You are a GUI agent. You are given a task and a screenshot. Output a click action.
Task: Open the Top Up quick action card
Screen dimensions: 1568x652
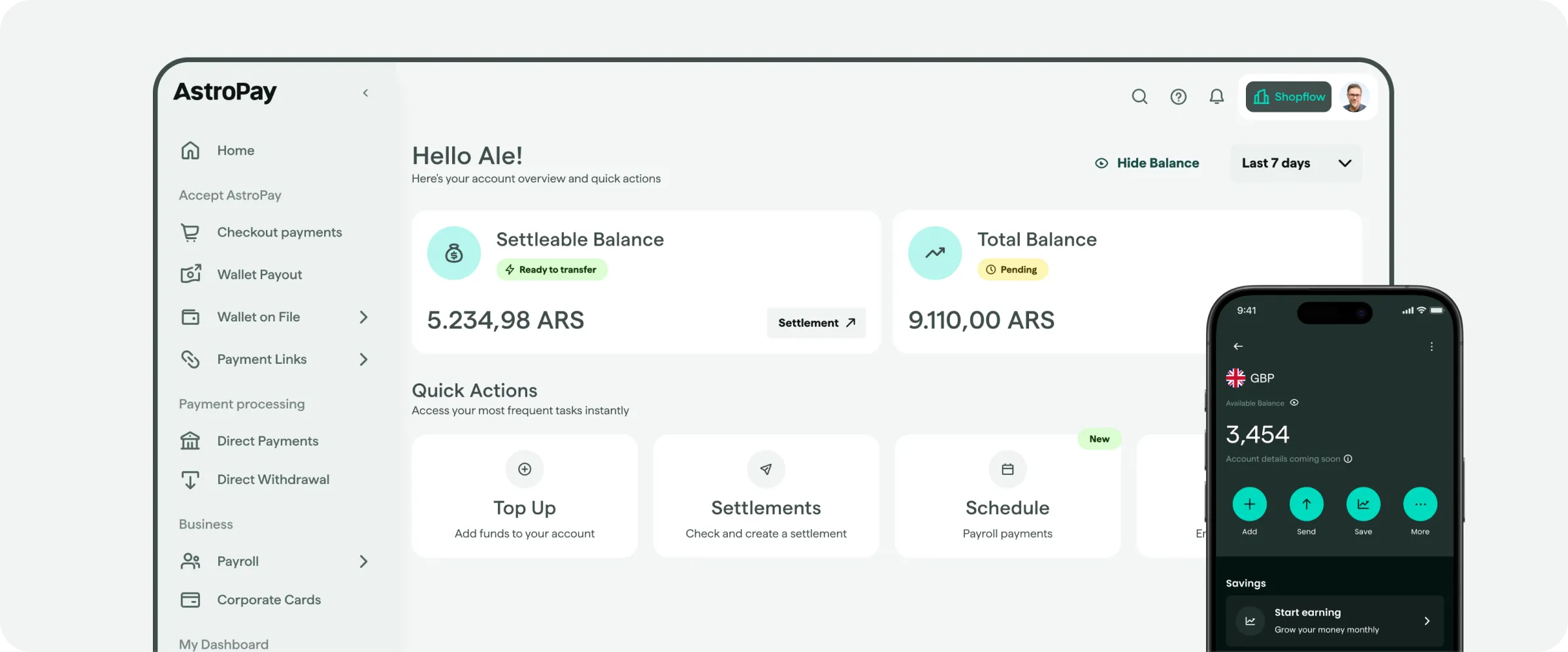(x=525, y=496)
